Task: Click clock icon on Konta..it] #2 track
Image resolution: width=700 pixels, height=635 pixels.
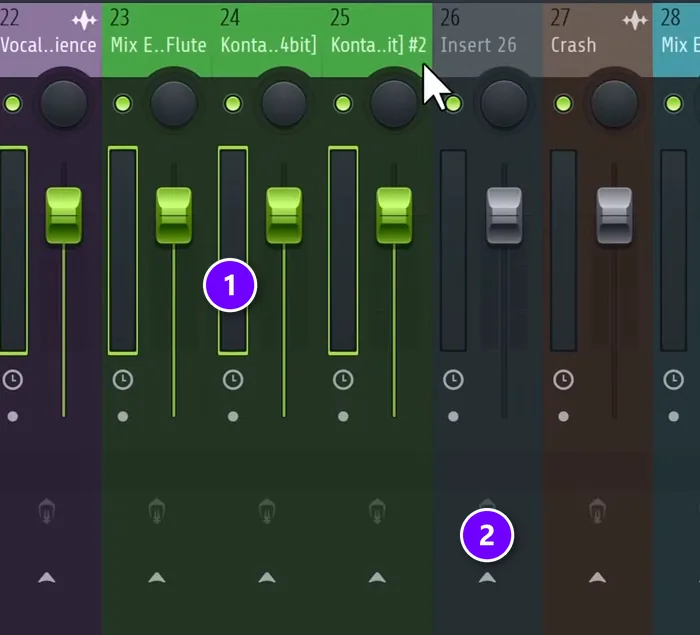Action: point(343,380)
